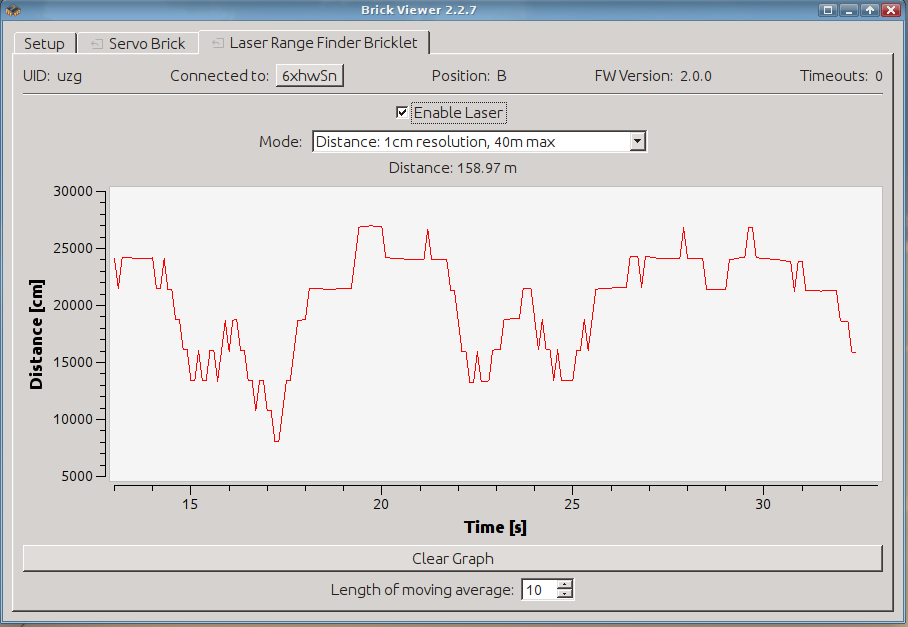The width and height of the screenshot is (908, 627).
Task: Clear the graph with Clear Graph button
Action: (453, 559)
